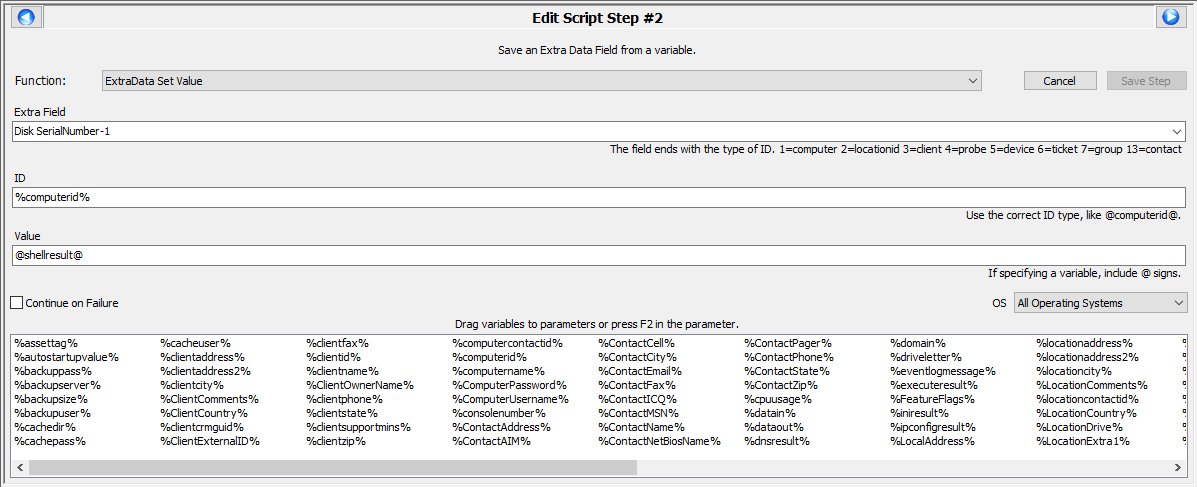Pick the %cpuusage% variable

(778, 399)
